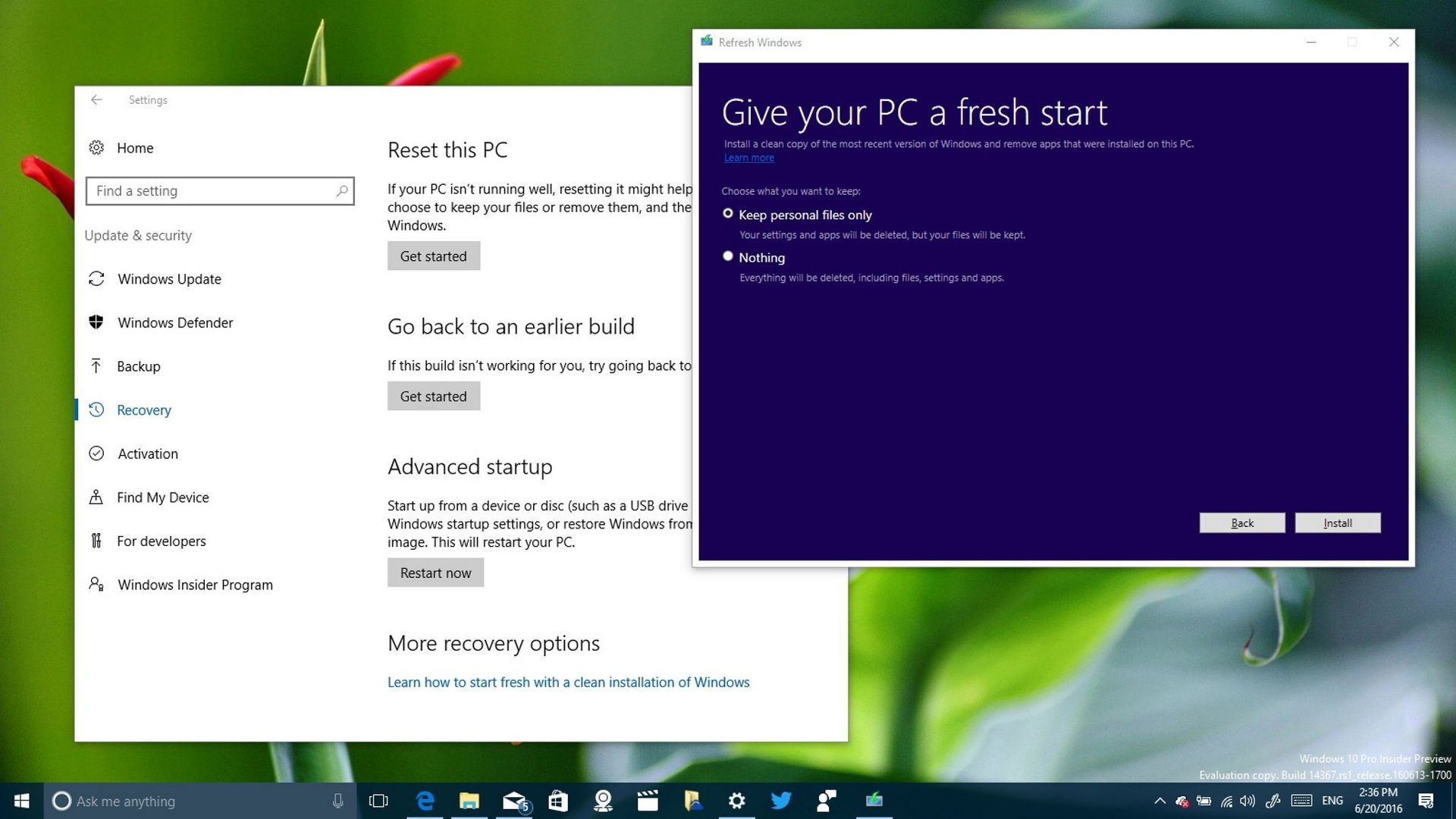Click the Find a setting search box
1456x819 pixels.
point(220,190)
